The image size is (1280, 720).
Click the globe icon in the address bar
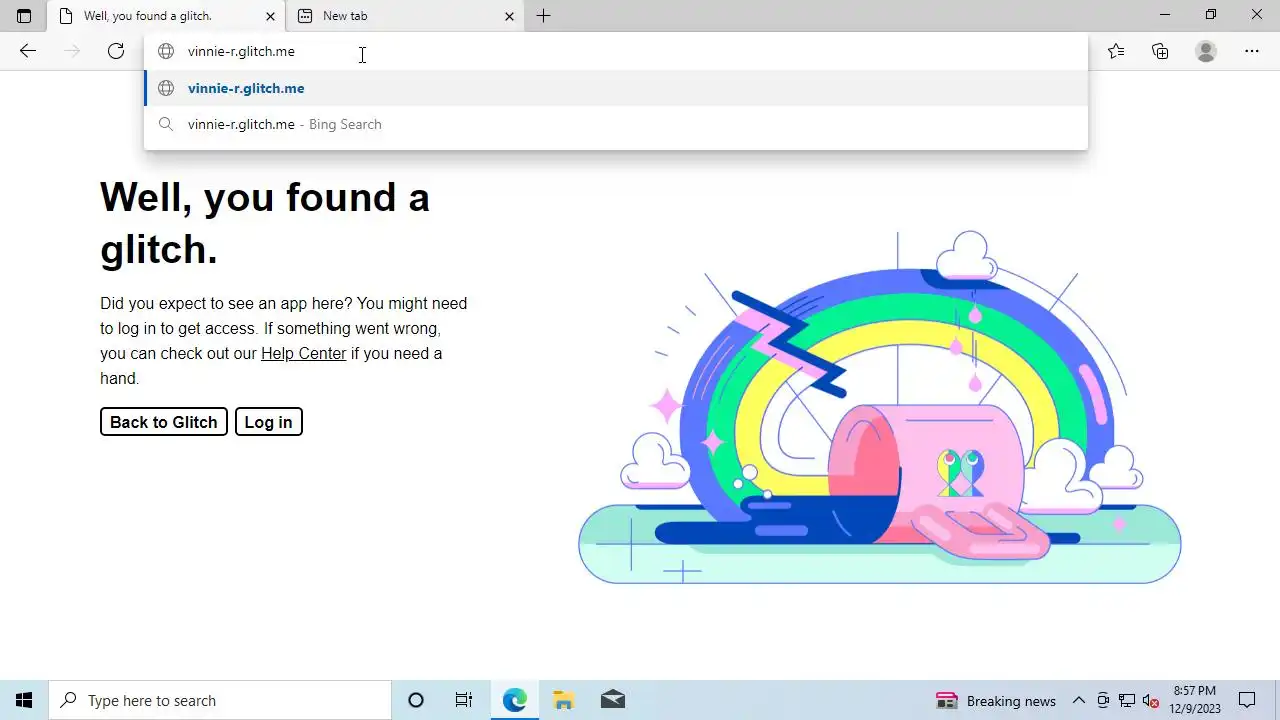(x=166, y=51)
